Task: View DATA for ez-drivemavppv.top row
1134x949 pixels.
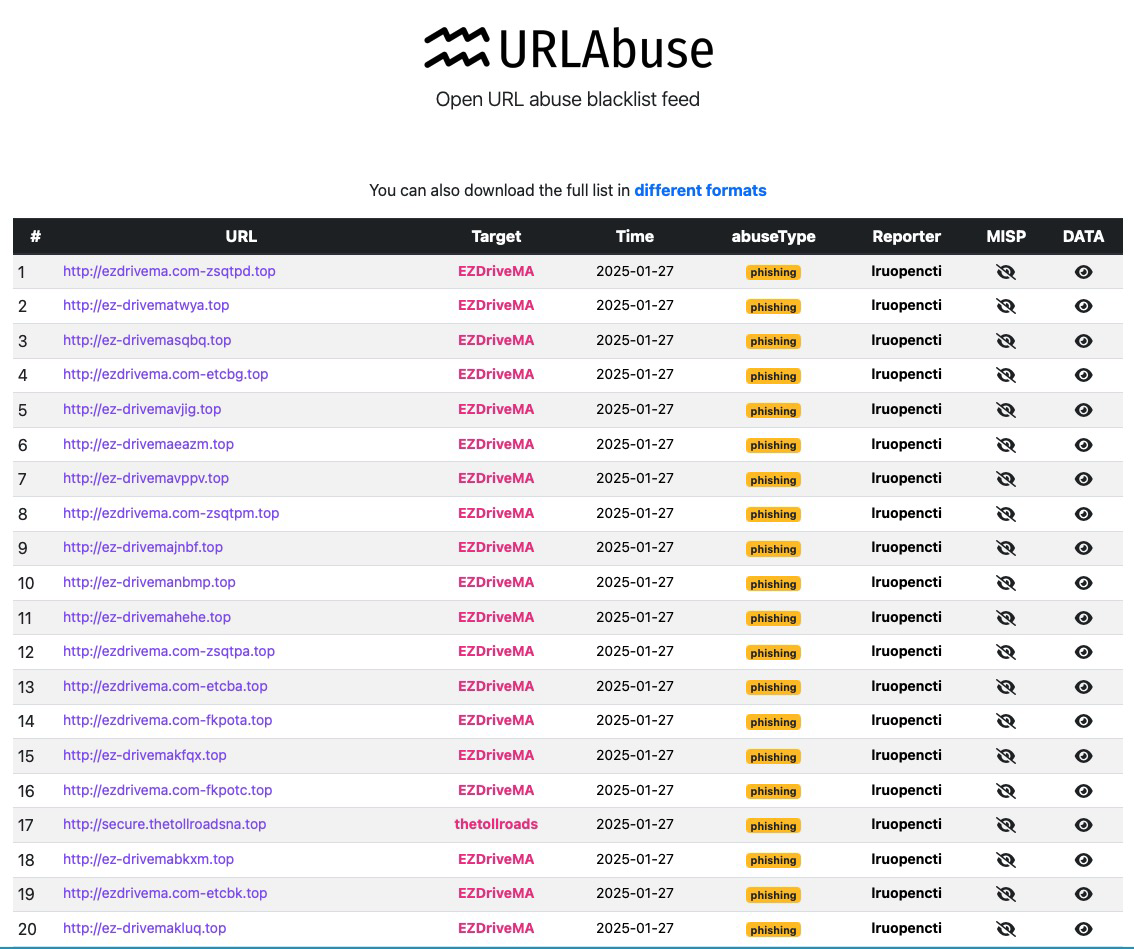Action: (1083, 479)
